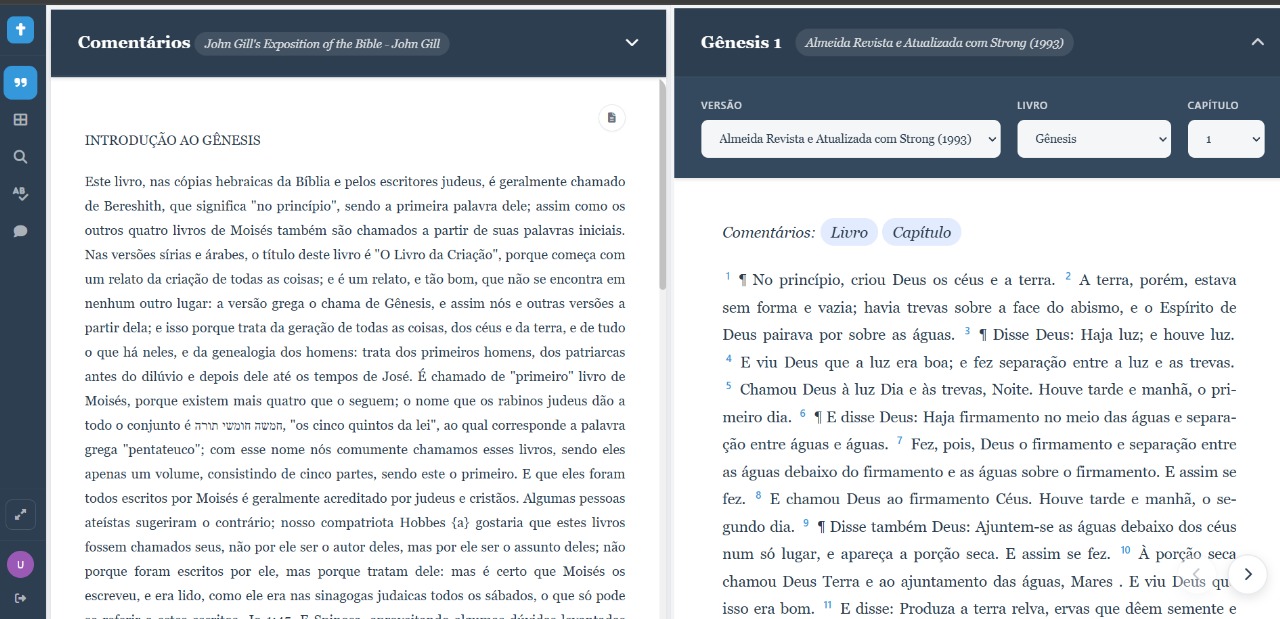Open the Capítulo number dropdown
This screenshot has height=619, width=1280.
pos(1225,139)
